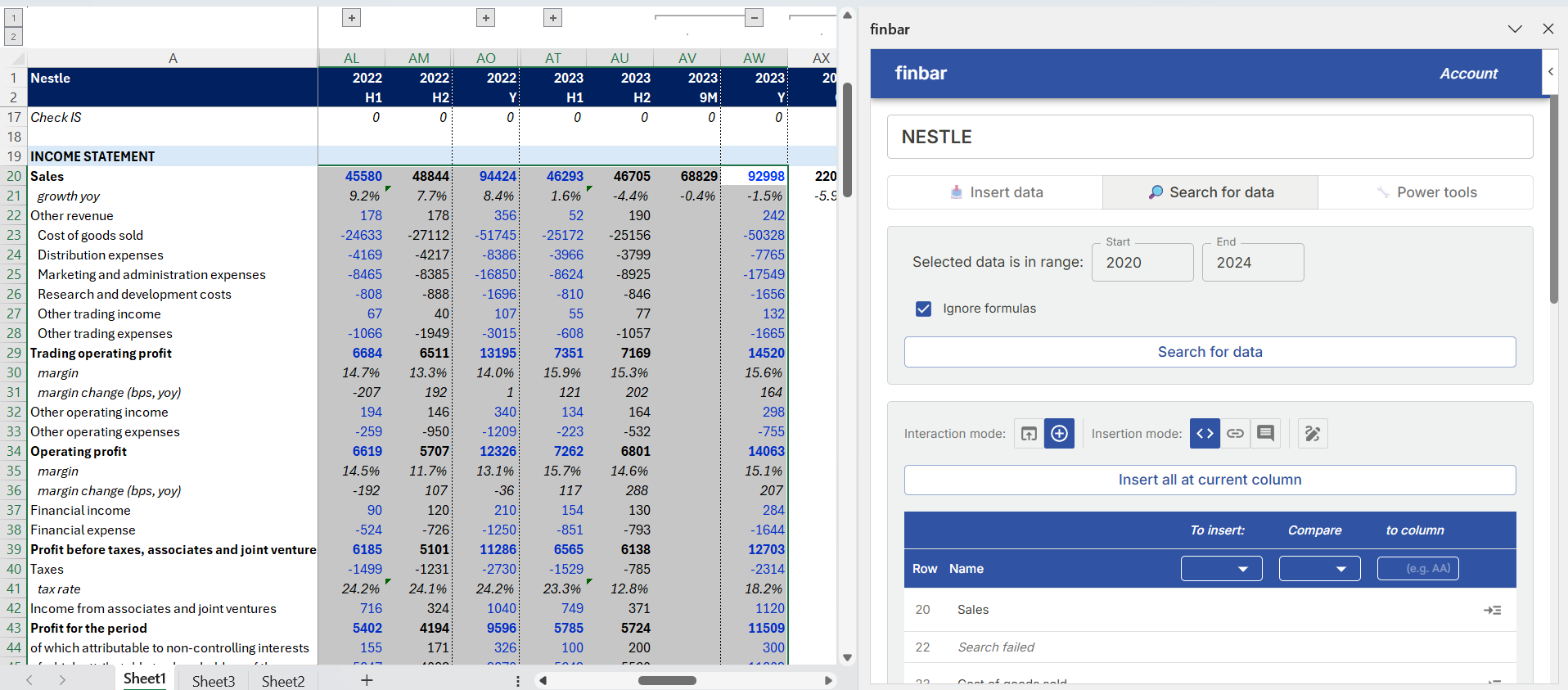1568x690 pixels.
Task: Select row 20 header
Action: coord(14,176)
